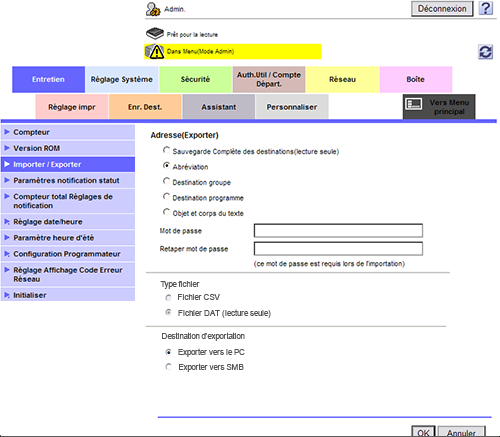Image resolution: width=500 pixels, height=437 pixels.
Task: Open the Assistant tab
Action: click(x=219, y=107)
